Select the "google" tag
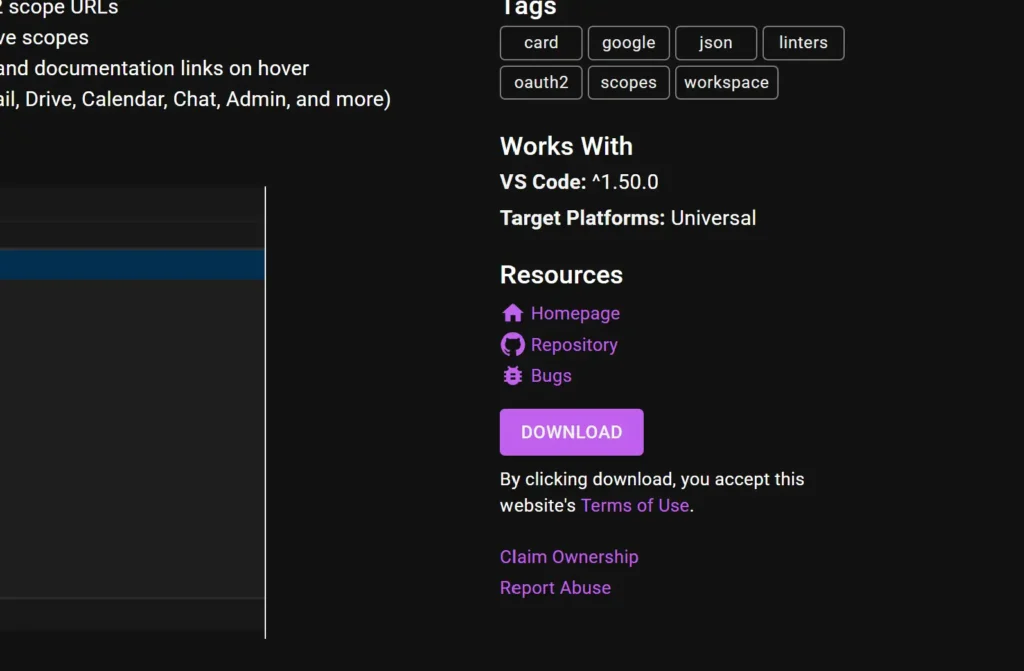The width and height of the screenshot is (1024, 671). pos(628,43)
